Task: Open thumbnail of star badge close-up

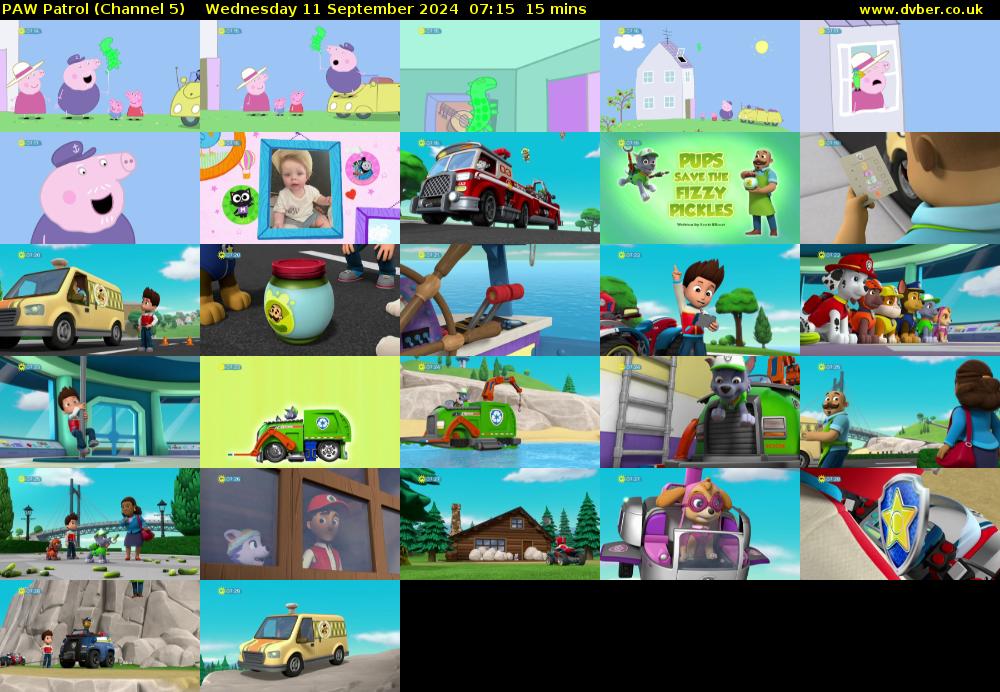Action: coord(900,524)
